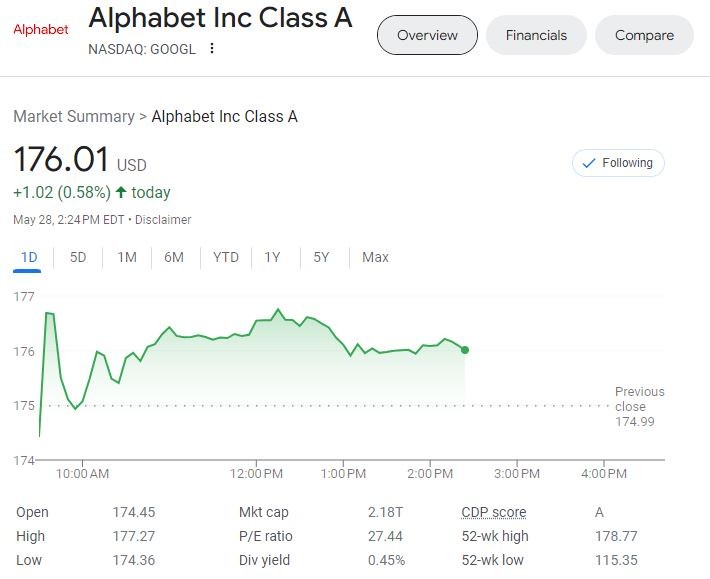Switch chart to 1Y range

point(272,257)
